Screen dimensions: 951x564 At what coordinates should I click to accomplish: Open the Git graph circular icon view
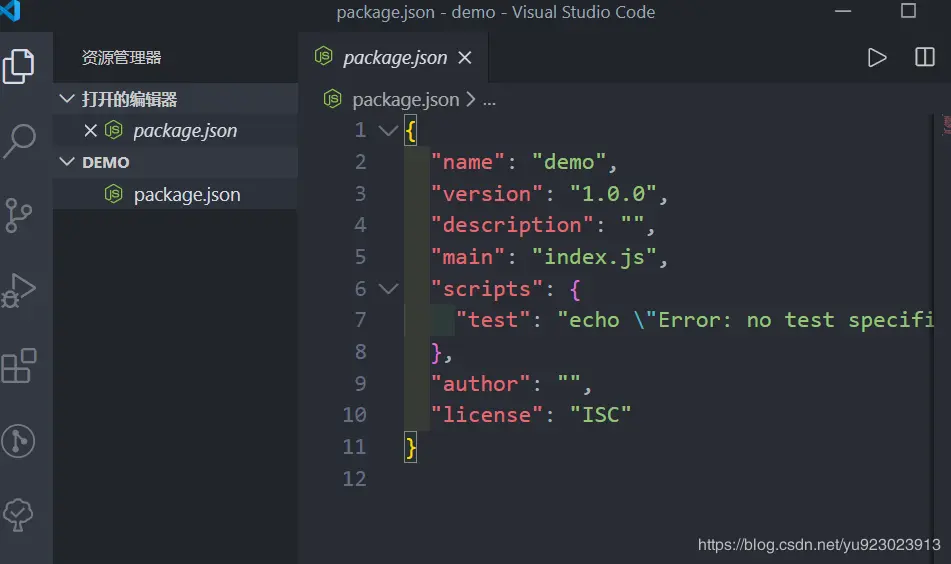coord(18,440)
